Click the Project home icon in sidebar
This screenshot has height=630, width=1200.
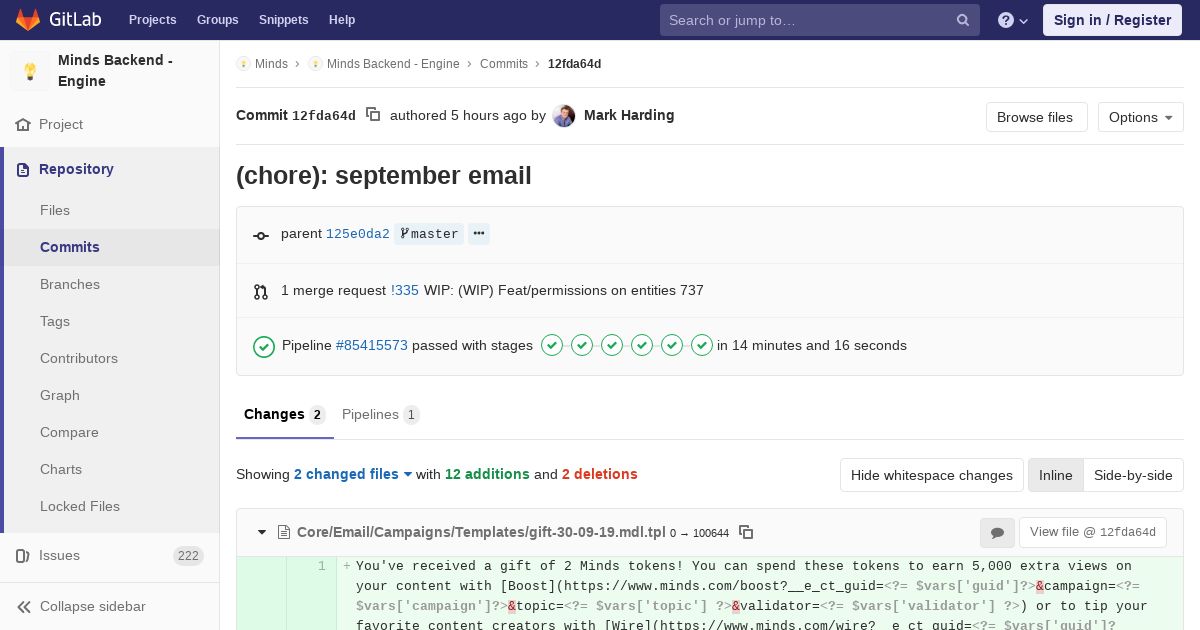(x=23, y=124)
